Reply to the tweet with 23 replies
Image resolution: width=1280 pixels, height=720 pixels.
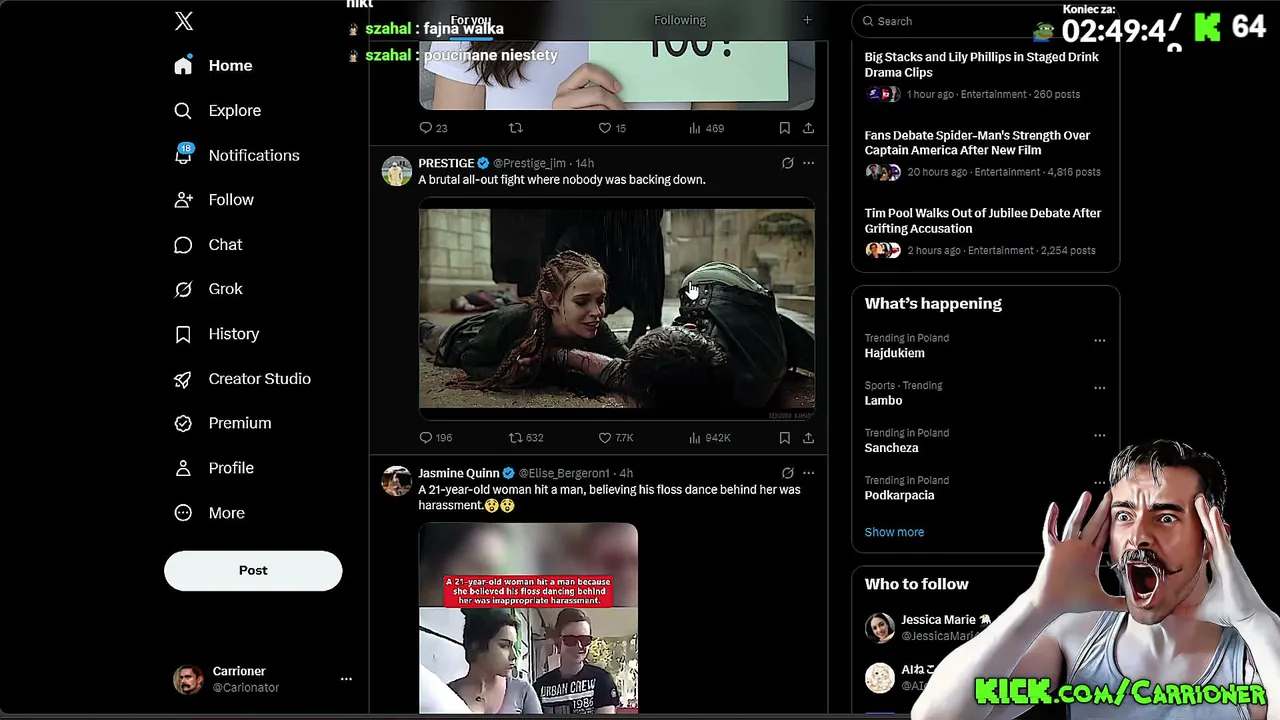coord(433,128)
